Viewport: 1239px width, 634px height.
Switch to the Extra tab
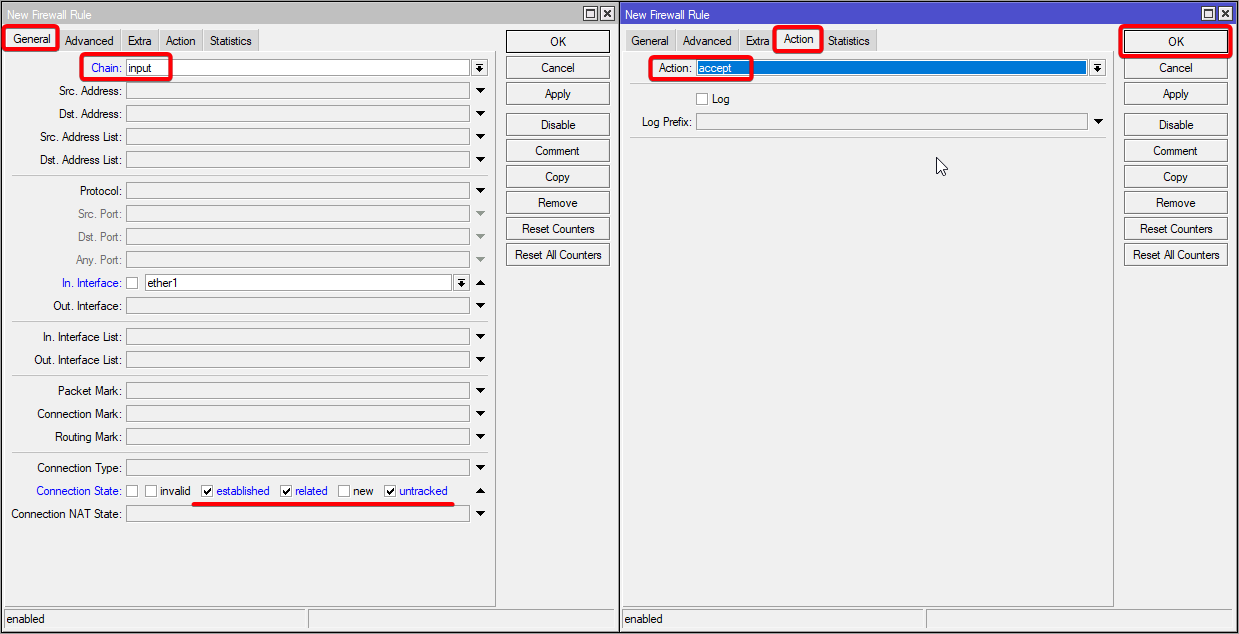139,40
